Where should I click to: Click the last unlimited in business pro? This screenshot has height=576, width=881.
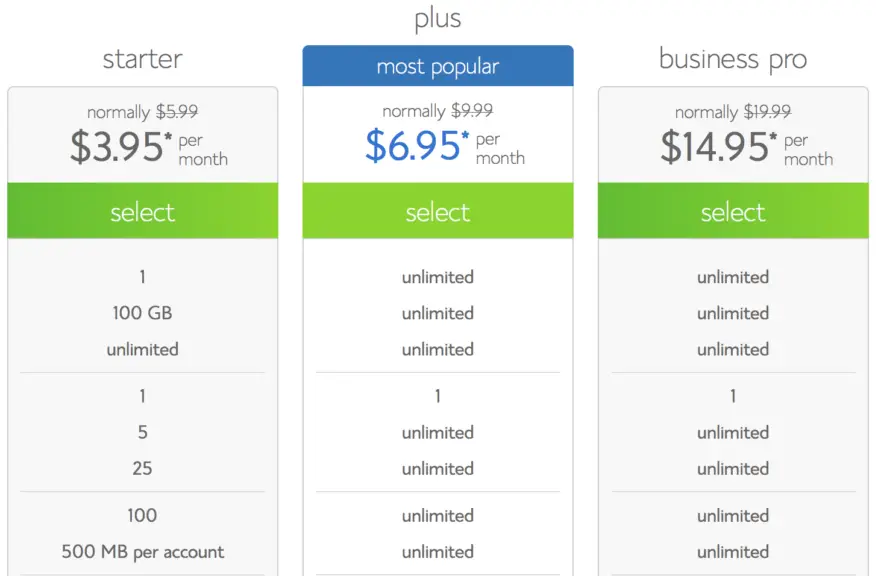click(x=733, y=552)
